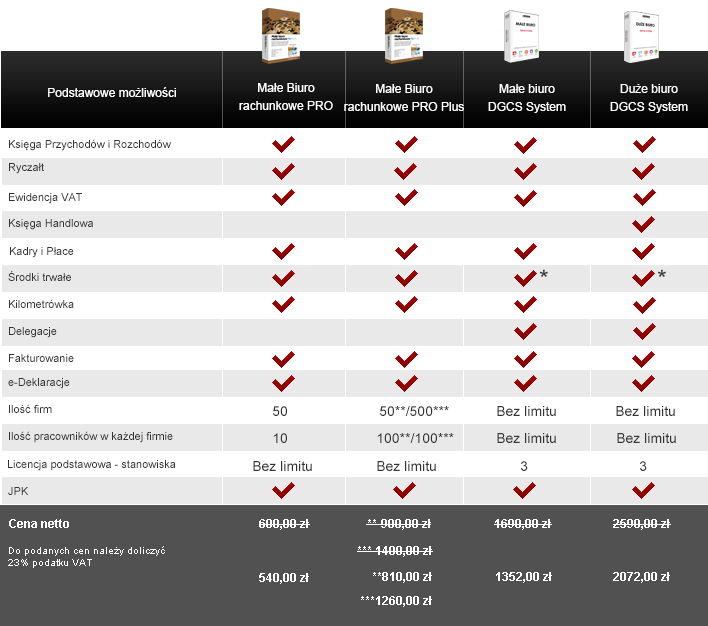
Task: Click Kilometrówka checkmark under Małe biuro DGCS
Action: pyautogui.click(x=525, y=304)
